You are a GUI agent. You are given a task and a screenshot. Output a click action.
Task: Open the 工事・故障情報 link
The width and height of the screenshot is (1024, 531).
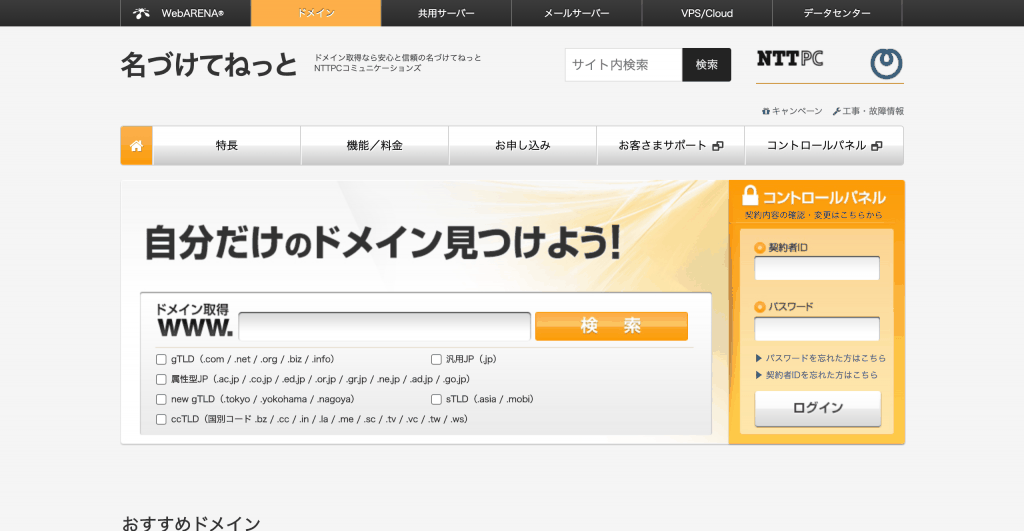click(x=873, y=112)
